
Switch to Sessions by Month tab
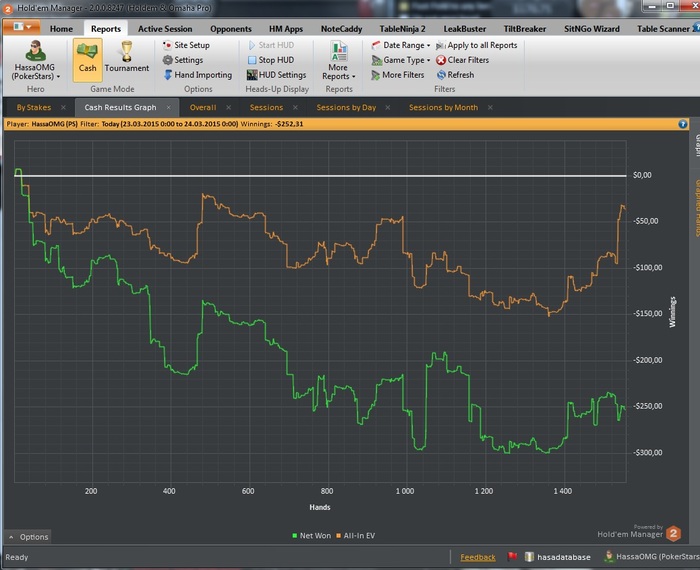tap(443, 108)
